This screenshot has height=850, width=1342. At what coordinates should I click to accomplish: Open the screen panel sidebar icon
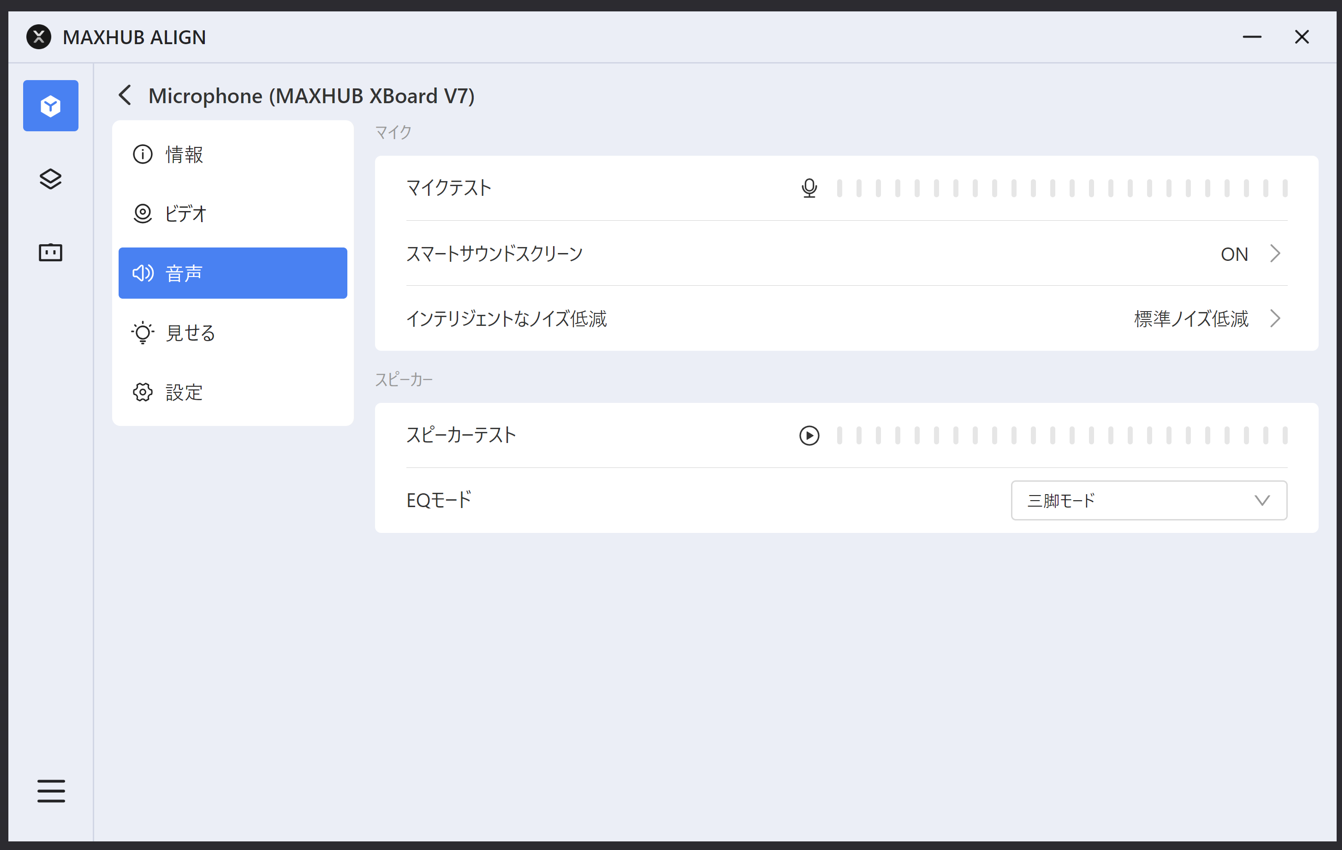click(51, 253)
